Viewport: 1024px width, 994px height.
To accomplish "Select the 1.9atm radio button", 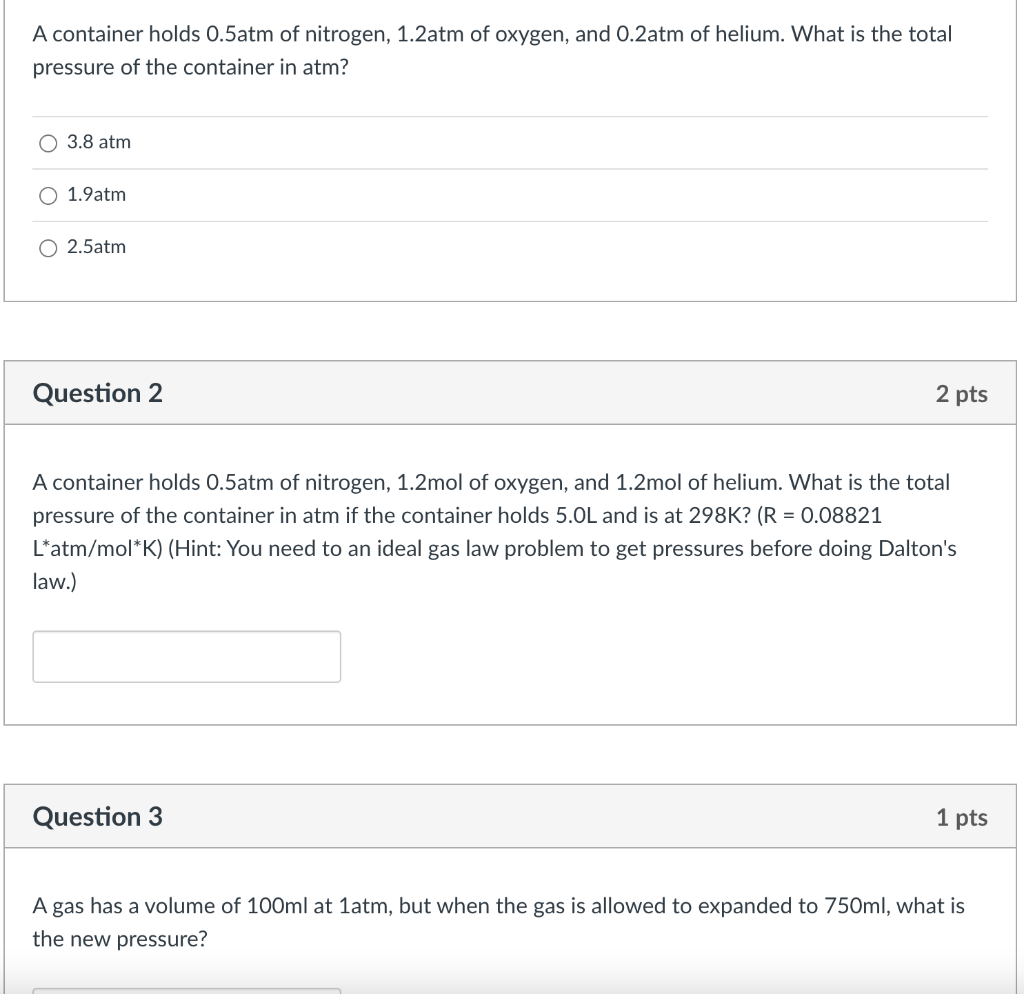I will (x=48, y=196).
